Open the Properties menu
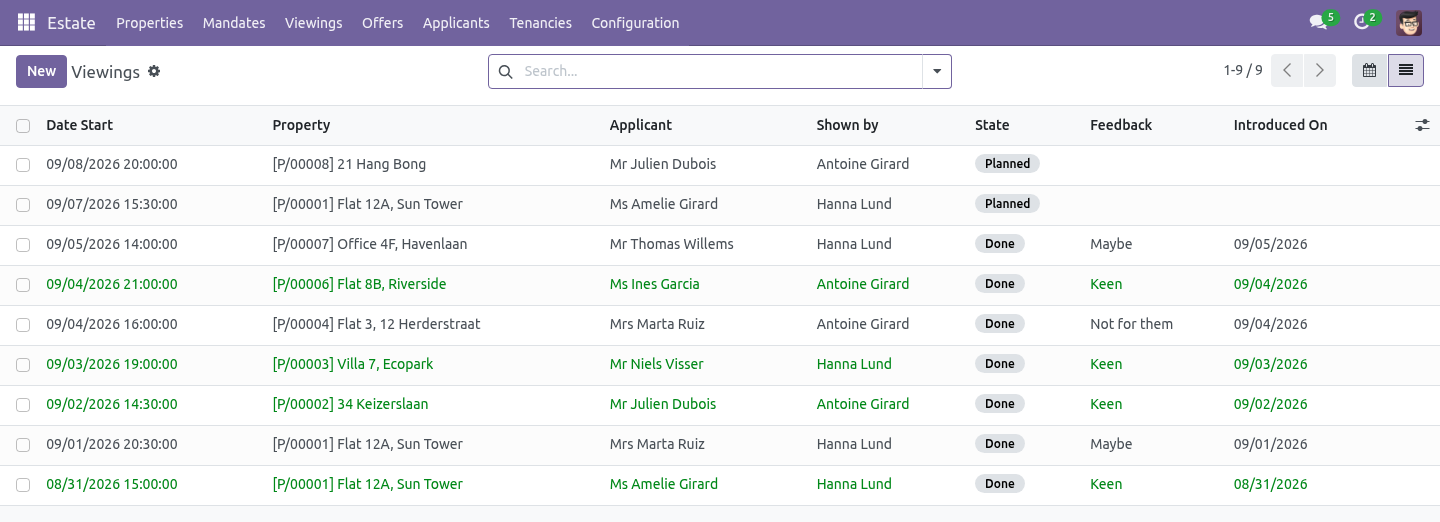This screenshot has width=1440, height=522. click(150, 22)
